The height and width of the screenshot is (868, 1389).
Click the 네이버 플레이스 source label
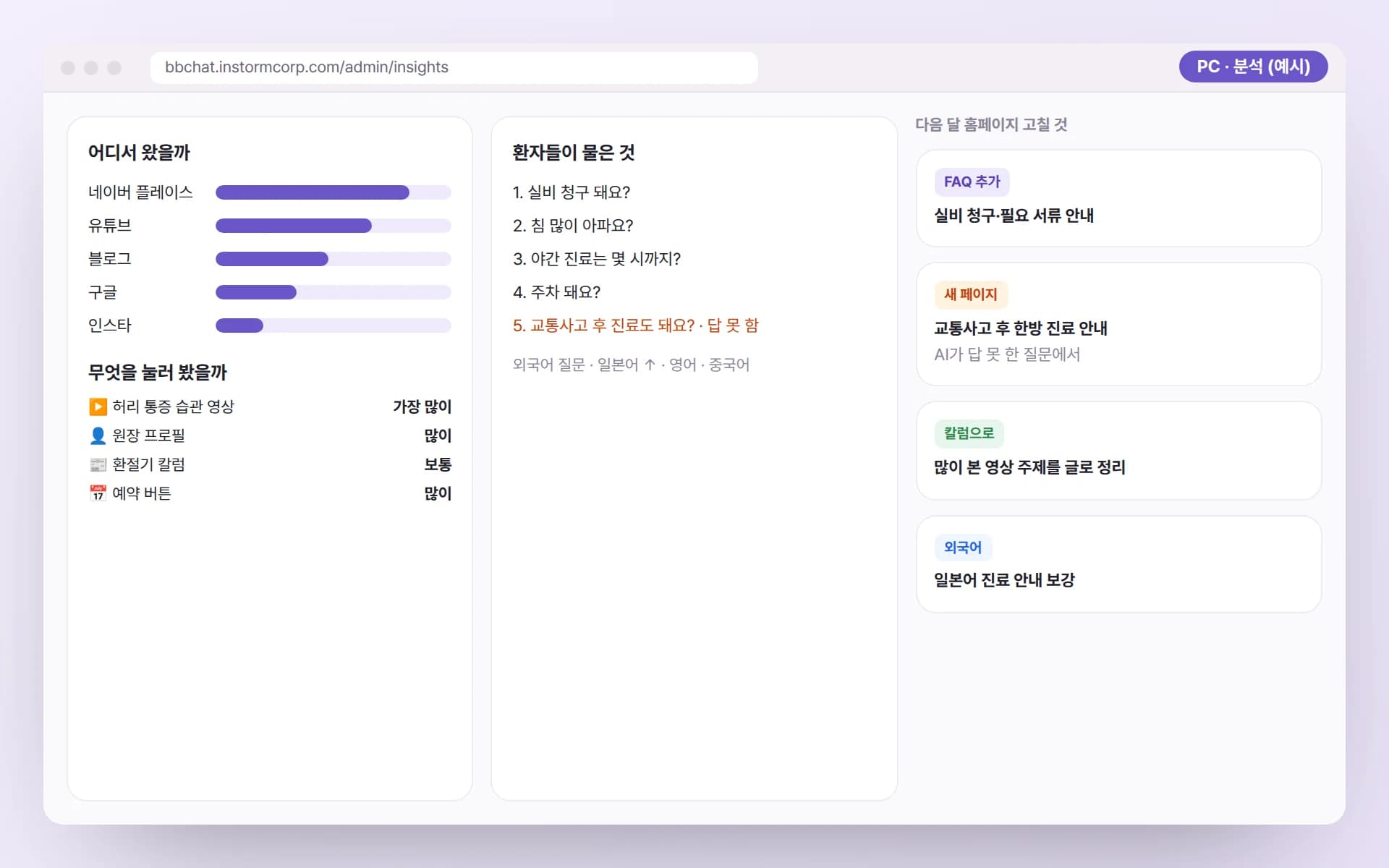140,192
